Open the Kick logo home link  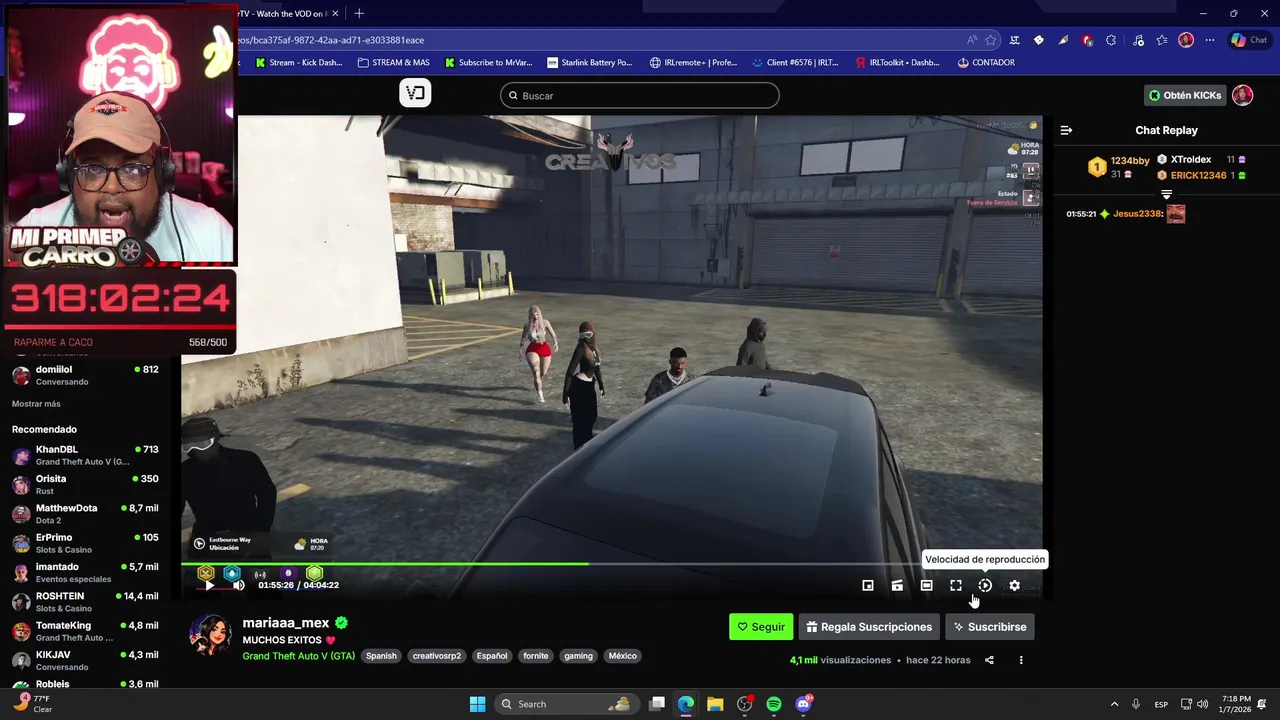(x=415, y=93)
